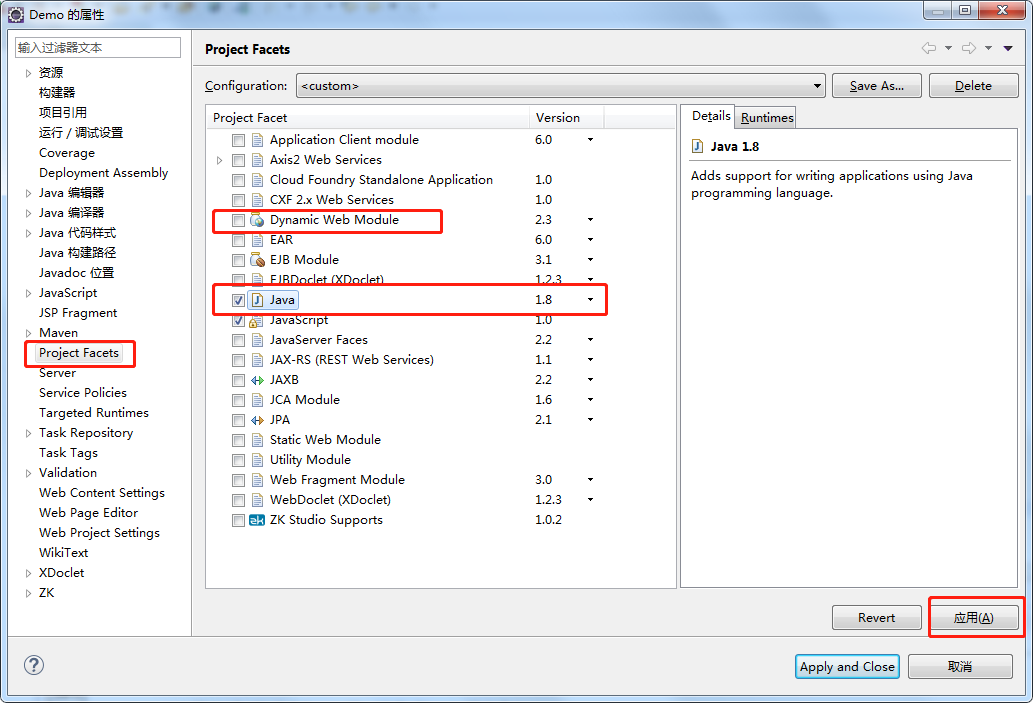Check the JavaServer Faces checkbox
Viewport: 1033px width, 703px height.
tap(238, 341)
